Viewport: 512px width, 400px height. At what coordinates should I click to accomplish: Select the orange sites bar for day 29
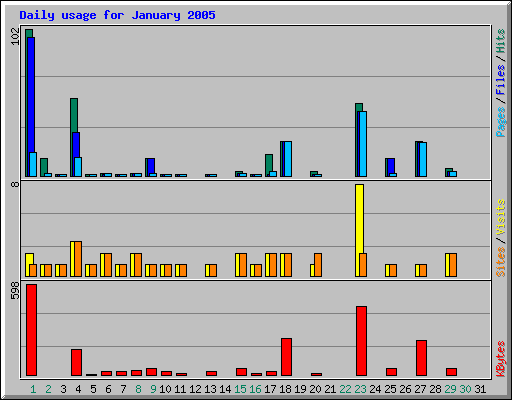pos(453,265)
